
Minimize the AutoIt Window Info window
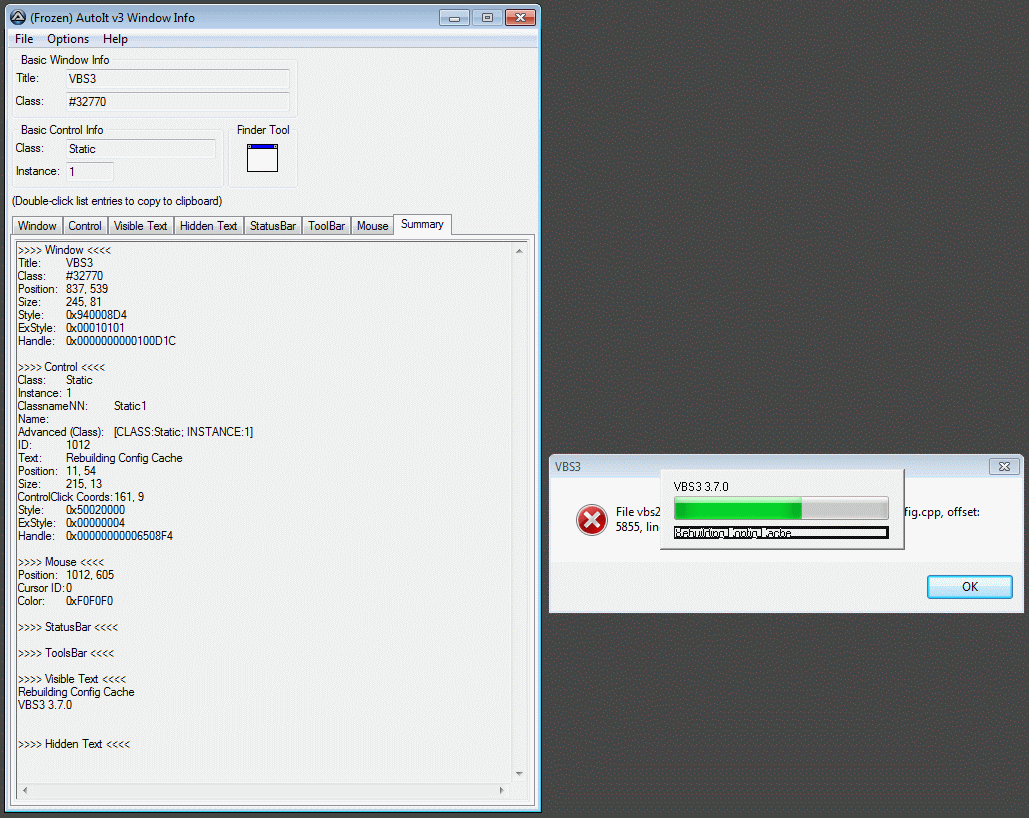pos(454,18)
